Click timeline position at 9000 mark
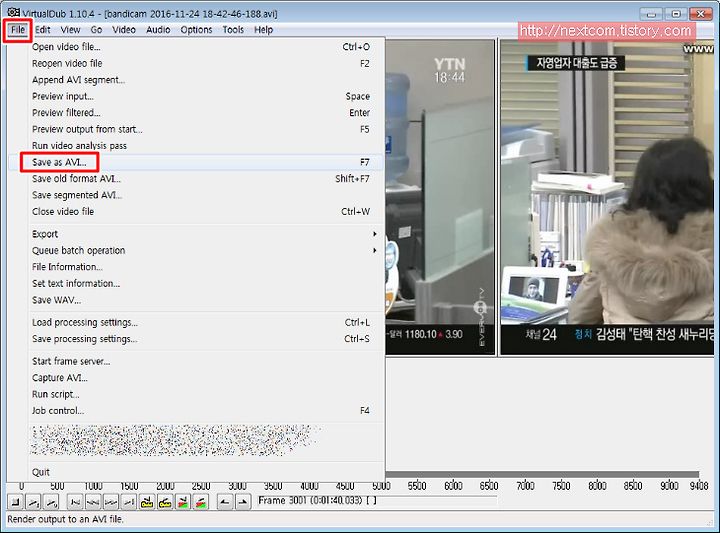 669,486
